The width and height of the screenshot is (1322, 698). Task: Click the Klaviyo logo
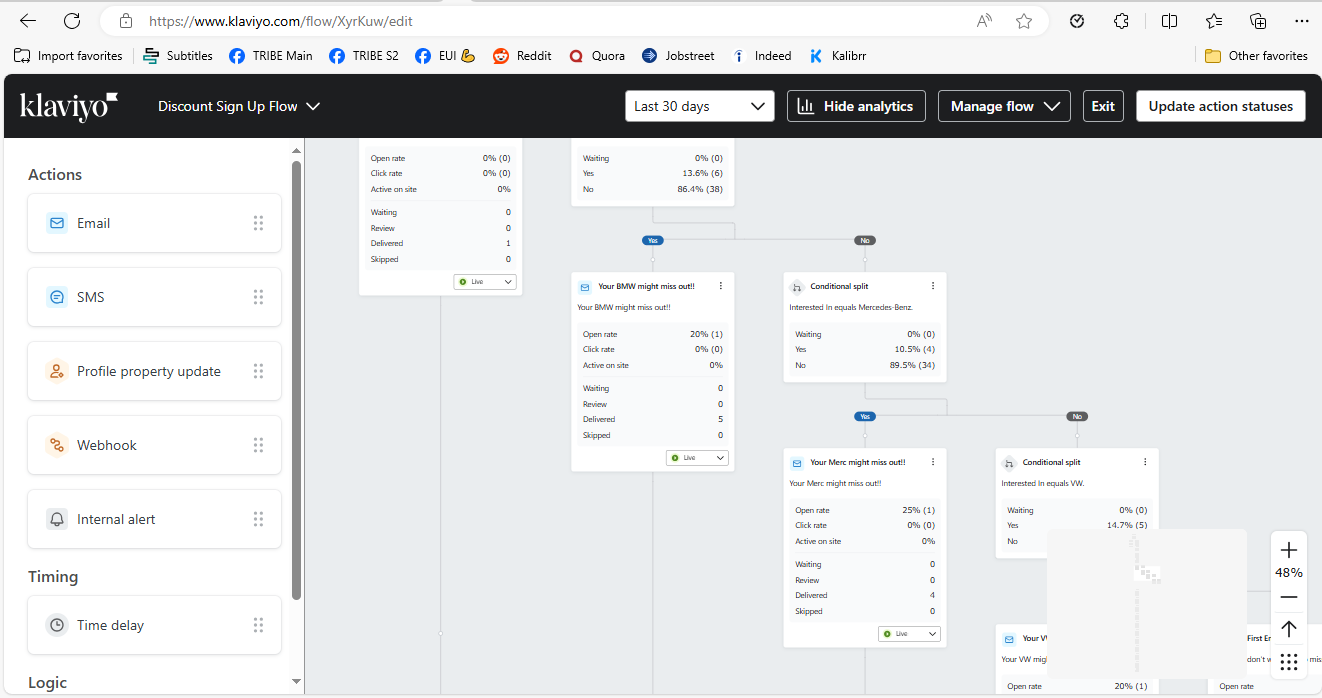click(69, 106)
